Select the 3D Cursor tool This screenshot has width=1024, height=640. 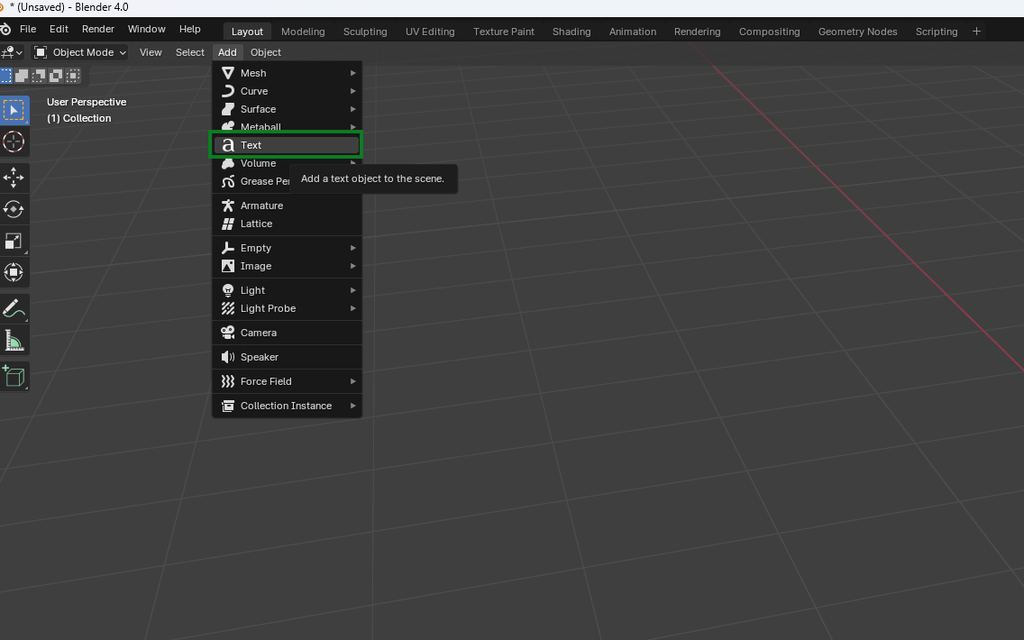pos(13,142)
